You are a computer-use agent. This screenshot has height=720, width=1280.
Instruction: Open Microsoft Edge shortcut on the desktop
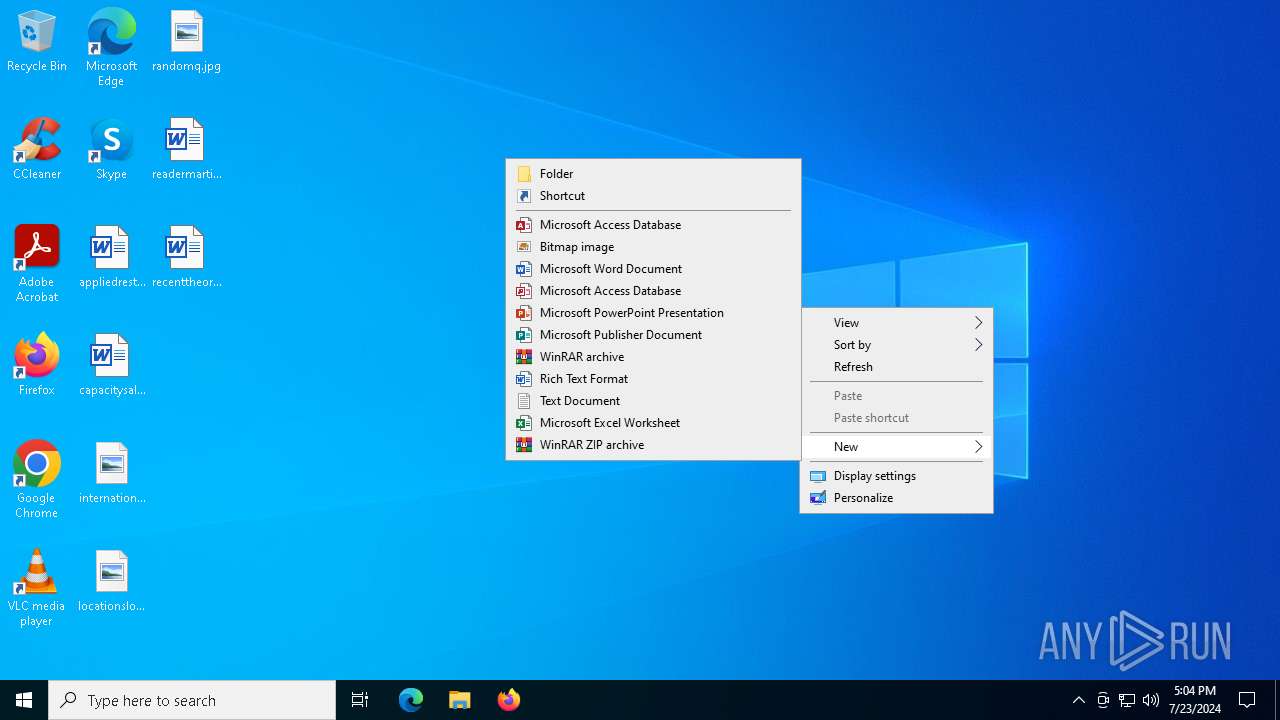pos(111,47)
